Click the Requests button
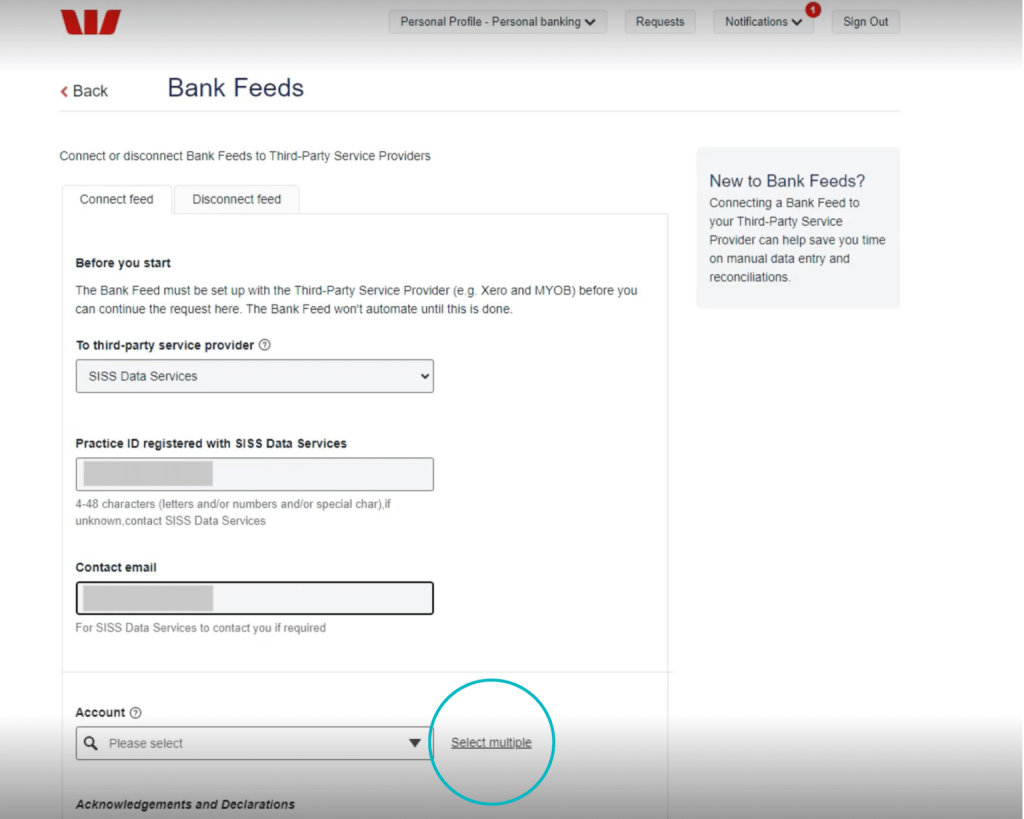The height and width of the screenshot is (819, 1024). 660,22
